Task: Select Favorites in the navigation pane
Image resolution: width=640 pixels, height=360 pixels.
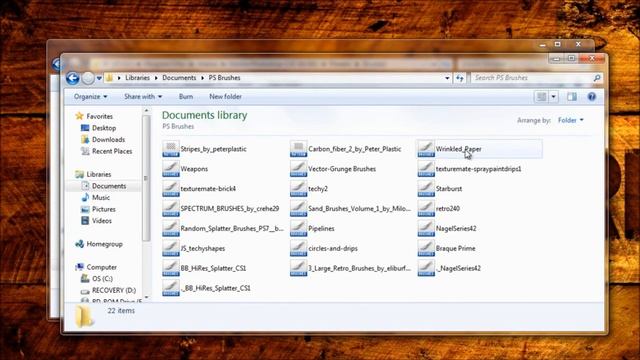Action: pyautogui.click(x=99, y=116)
